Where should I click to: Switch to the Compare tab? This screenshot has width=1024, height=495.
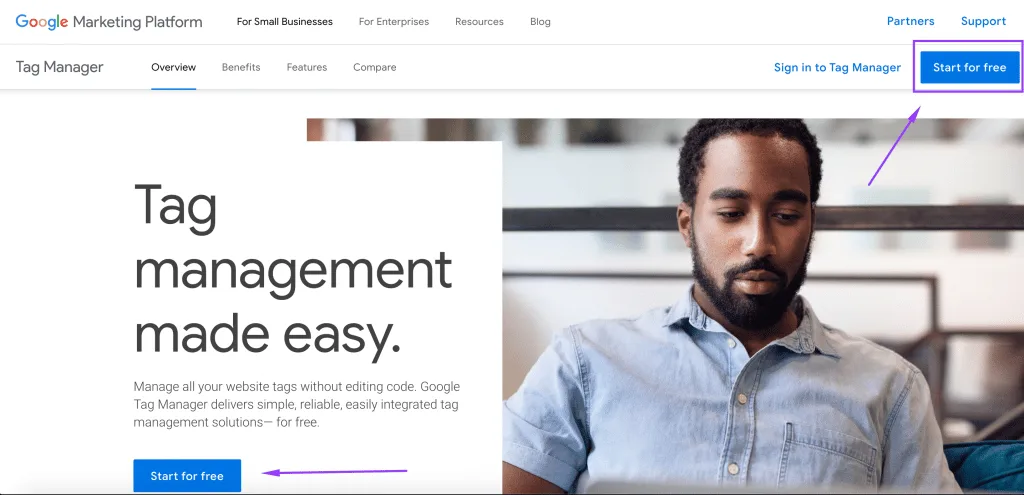coord(375,67)
